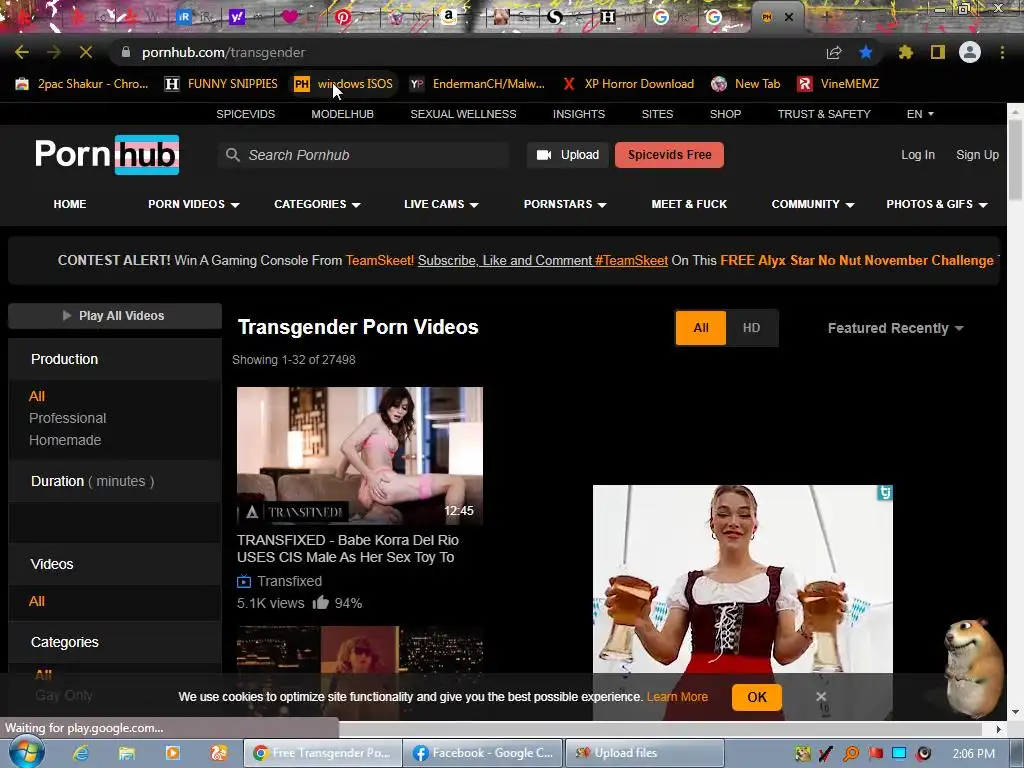Open the Transfixed channel link
The height and width of the screenshot is (768, 1024).
tap(289, 581)
